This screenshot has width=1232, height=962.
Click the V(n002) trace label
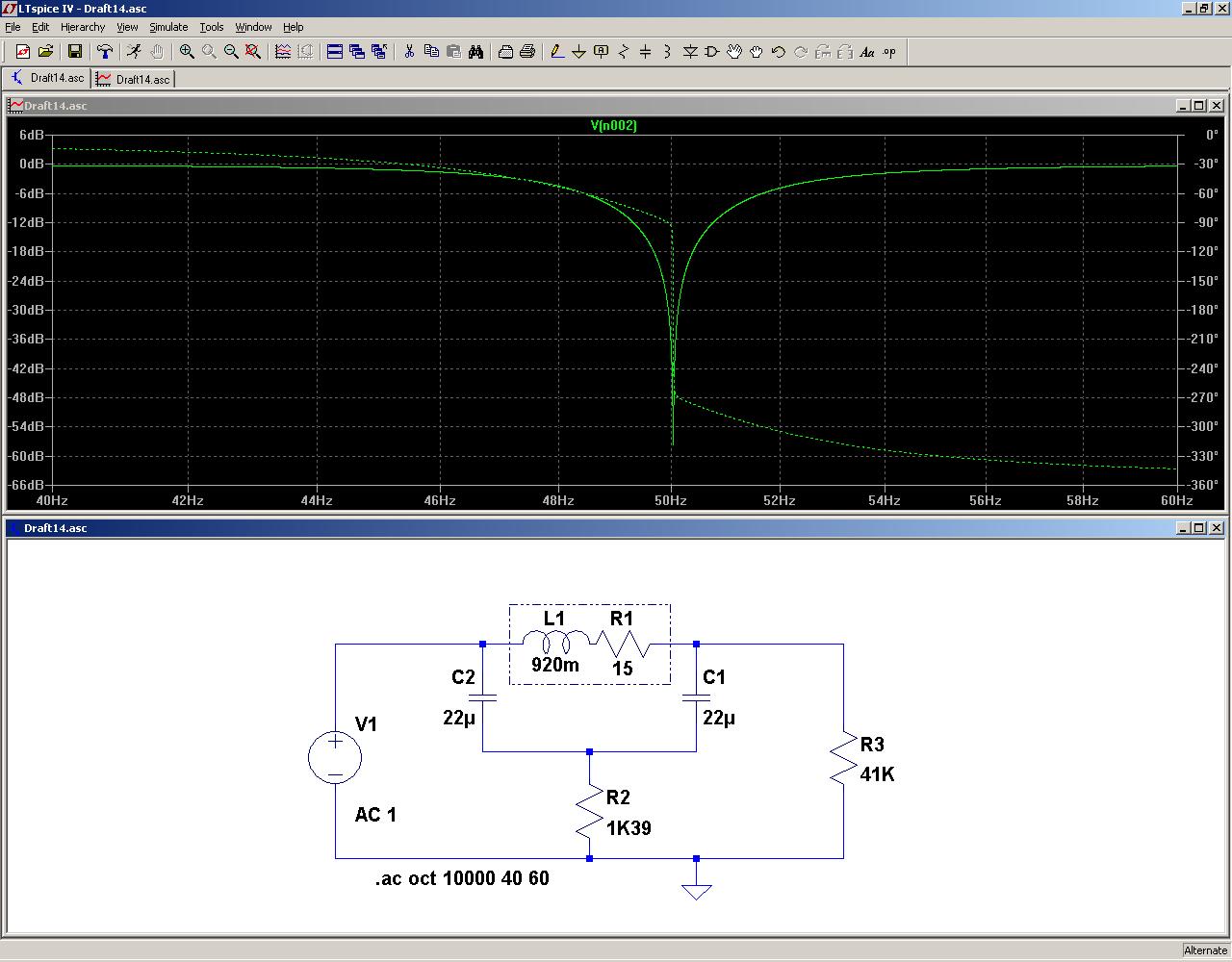pyautogui.click(x=614, y=125)
